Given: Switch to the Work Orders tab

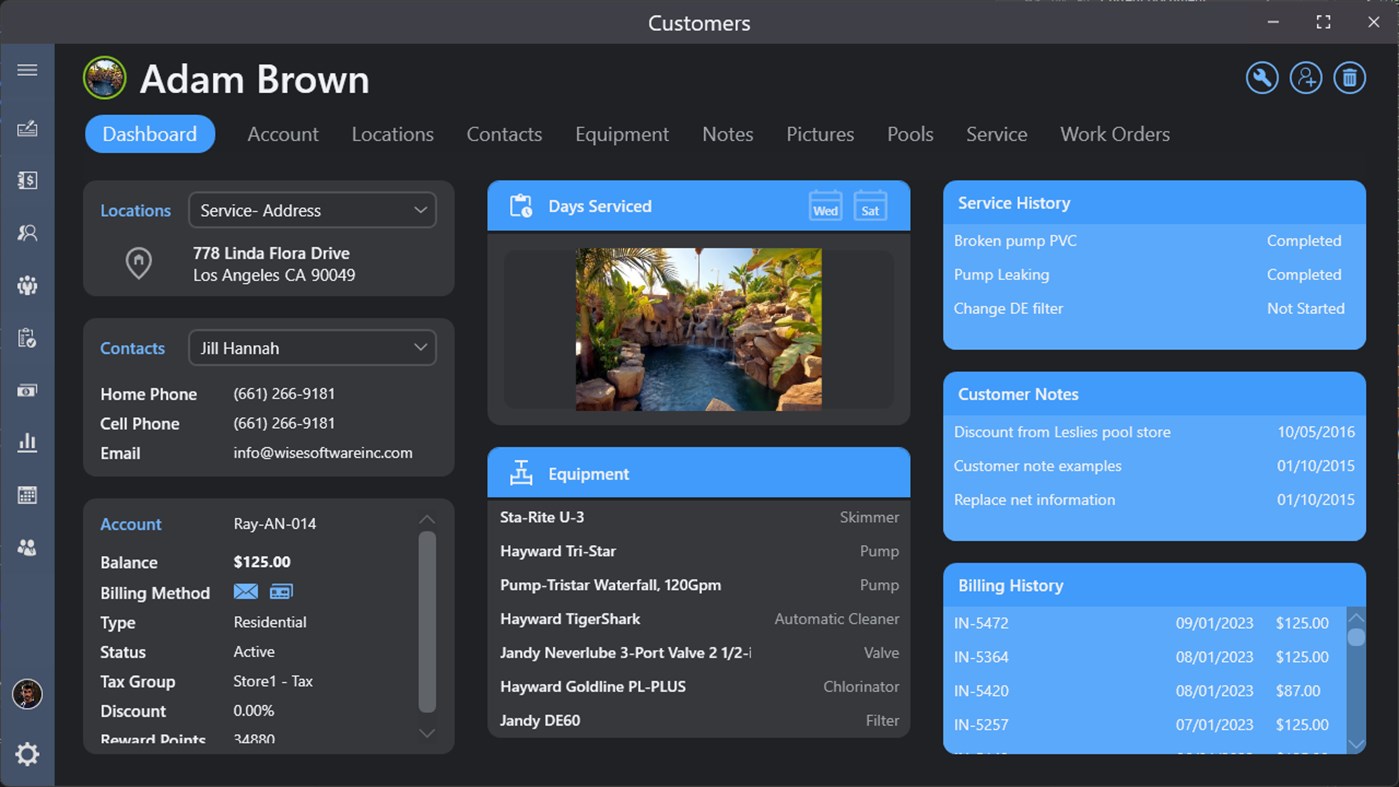Looking at the screenshot, I should pyautogui.click(x=1114, y=133).
